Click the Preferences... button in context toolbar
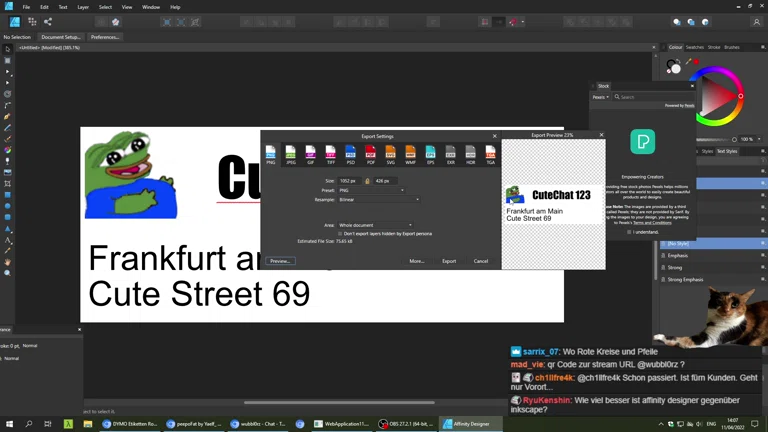This screenshot has height=432, width=768. [105, 37]
